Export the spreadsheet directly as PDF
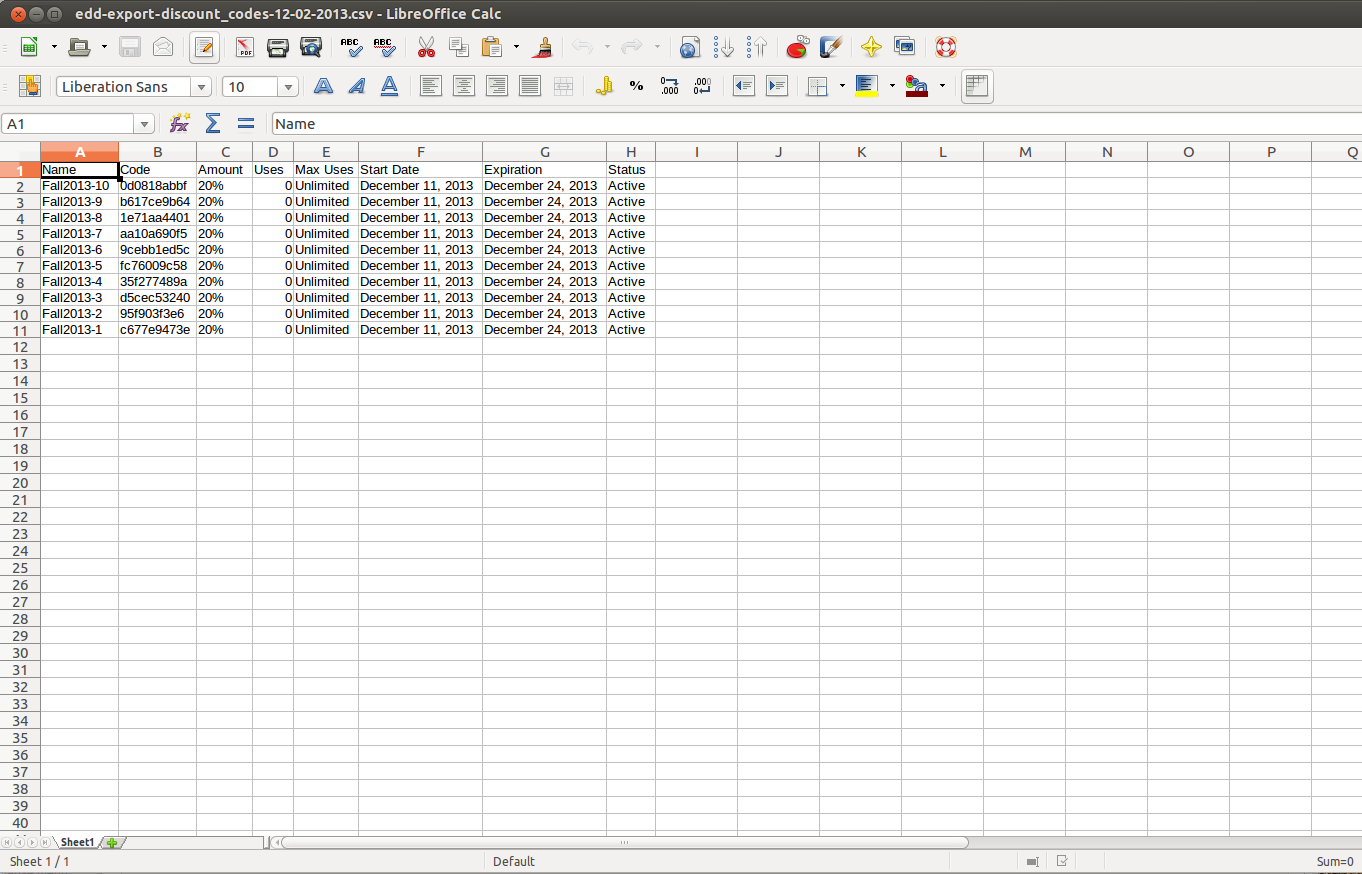This screenshot has height=874, width=1362. [x=245, y=47]
